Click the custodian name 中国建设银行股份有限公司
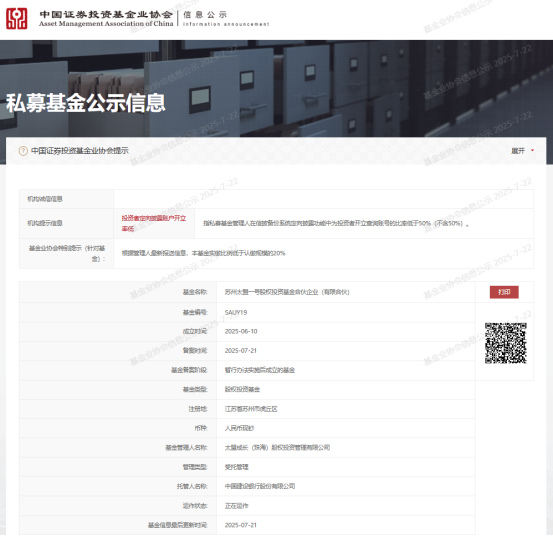This screenshot has width=553, height=536. (x=260, y=486)
